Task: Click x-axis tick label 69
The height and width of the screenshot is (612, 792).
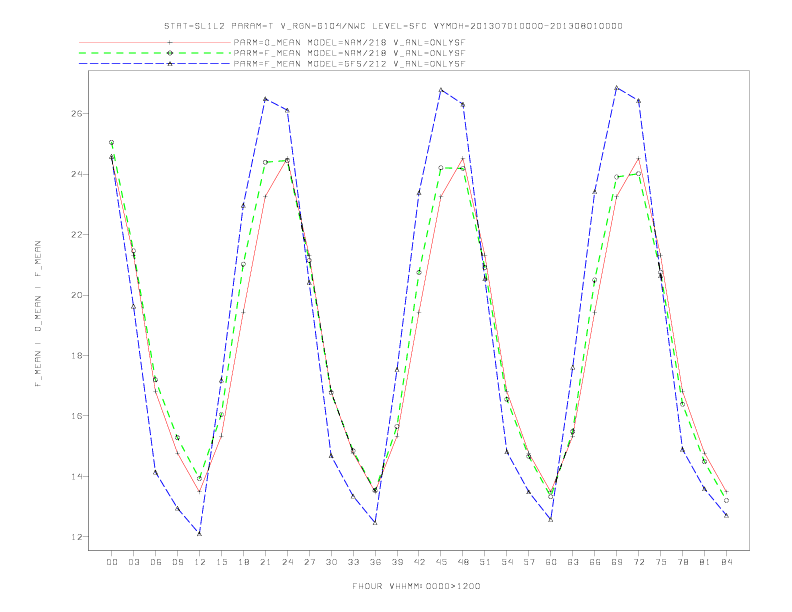Action: (x=617, y=562)
